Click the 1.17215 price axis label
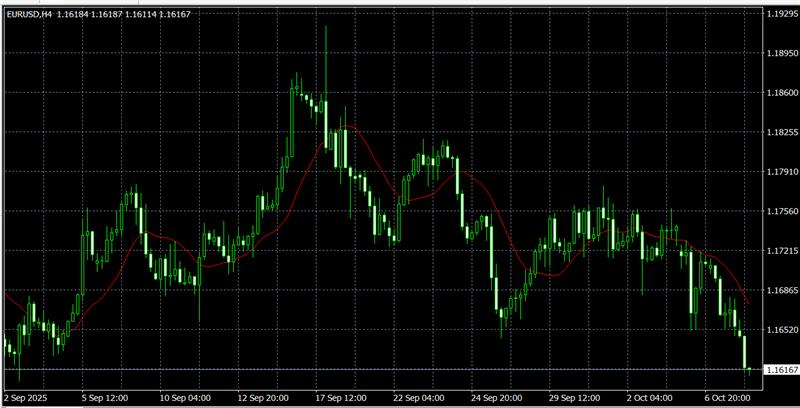This screenshot has width=800, height=408. pos(782,251)
